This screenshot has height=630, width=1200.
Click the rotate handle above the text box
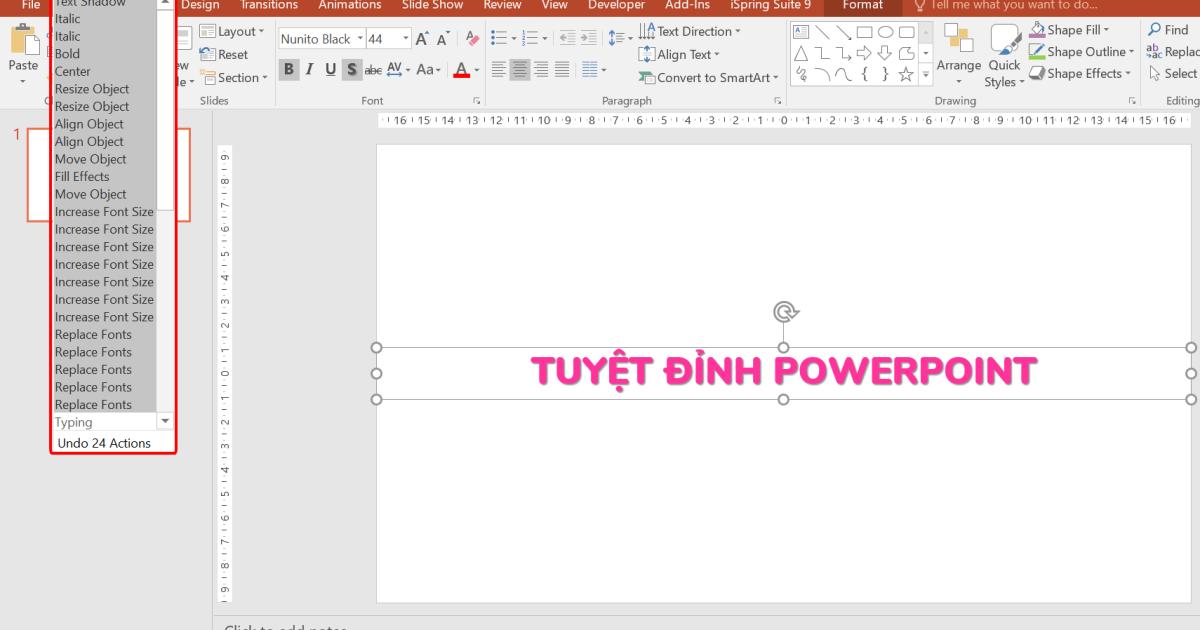784,312
